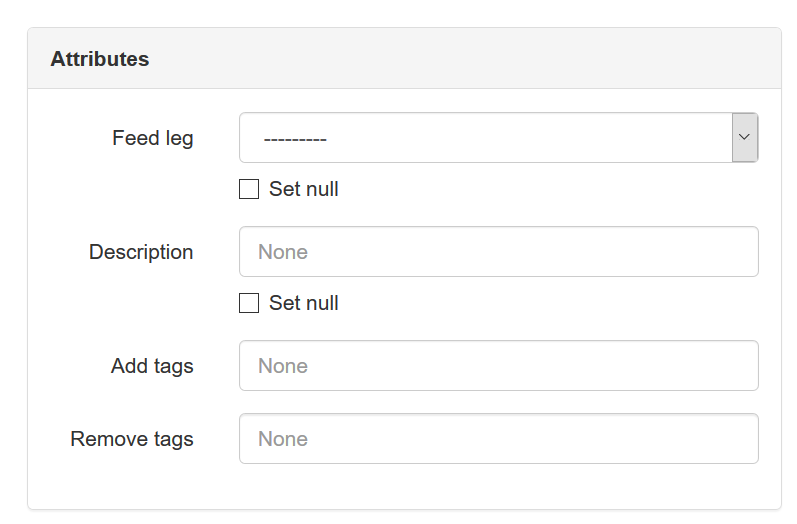Click None placeholder in Add tags
The width and height of the screenshot is (797, 524).
[283, 366]
